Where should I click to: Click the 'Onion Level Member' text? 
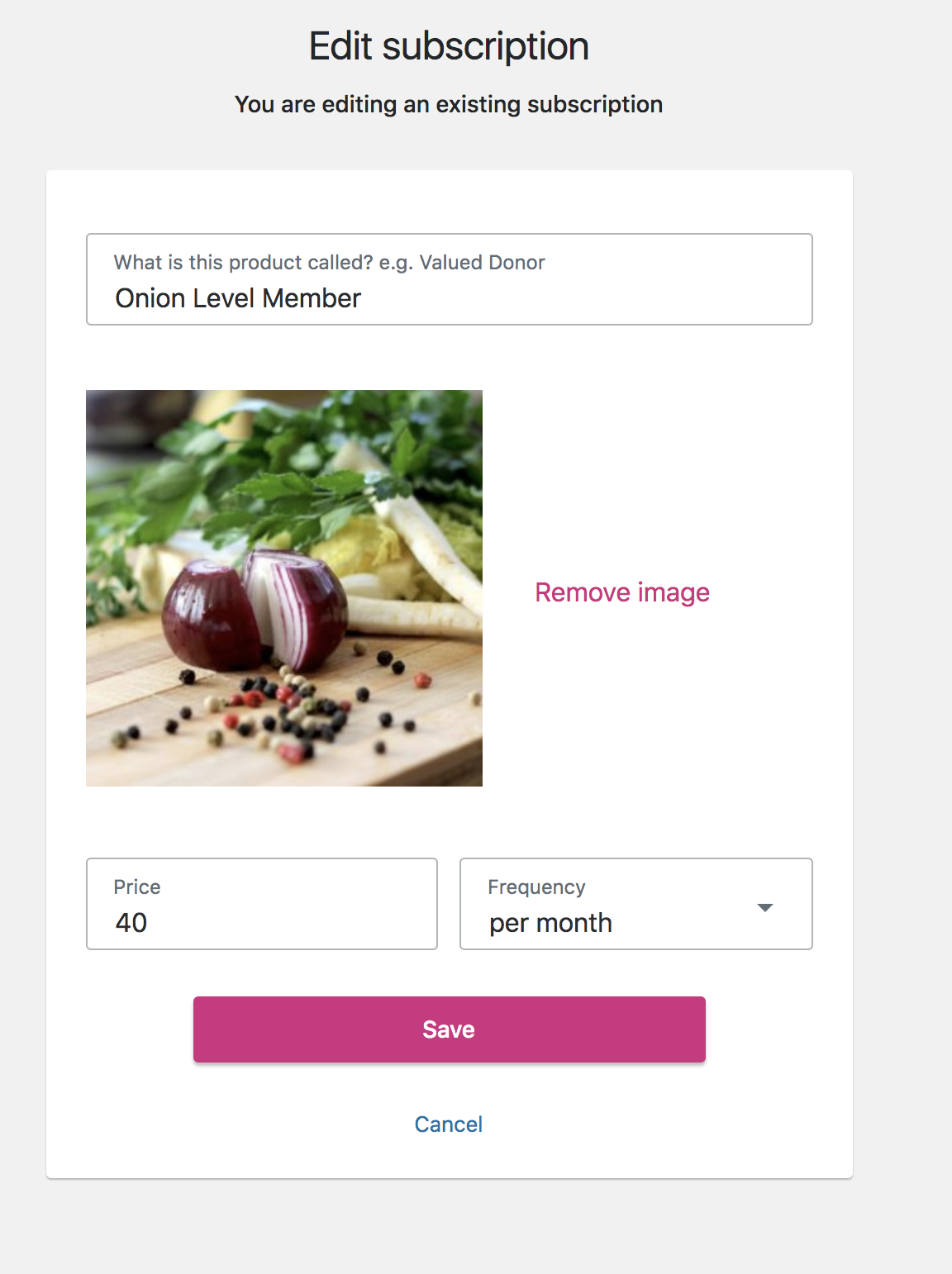coord(238,298)
